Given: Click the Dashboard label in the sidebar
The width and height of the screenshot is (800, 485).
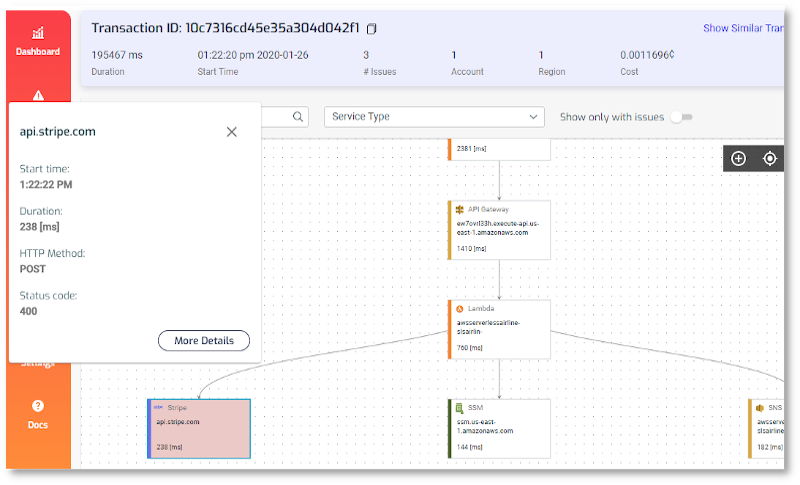Looking at the screenshot, I should [38, 52].
